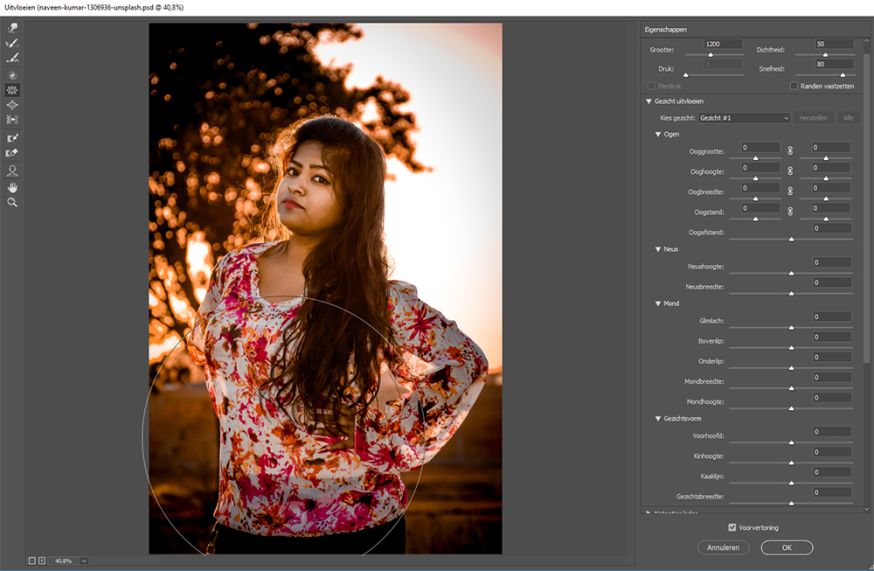The image size is (874, 571).
Task: Enable the Randen vastzetten checkbox
Action: (x=794, y=86)
